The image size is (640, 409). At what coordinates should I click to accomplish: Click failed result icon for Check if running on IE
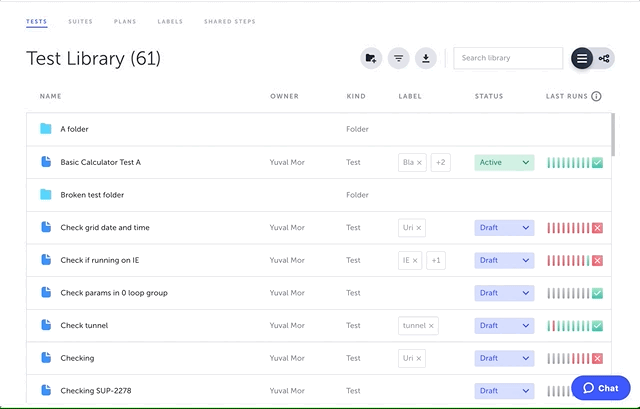point(598,260)
